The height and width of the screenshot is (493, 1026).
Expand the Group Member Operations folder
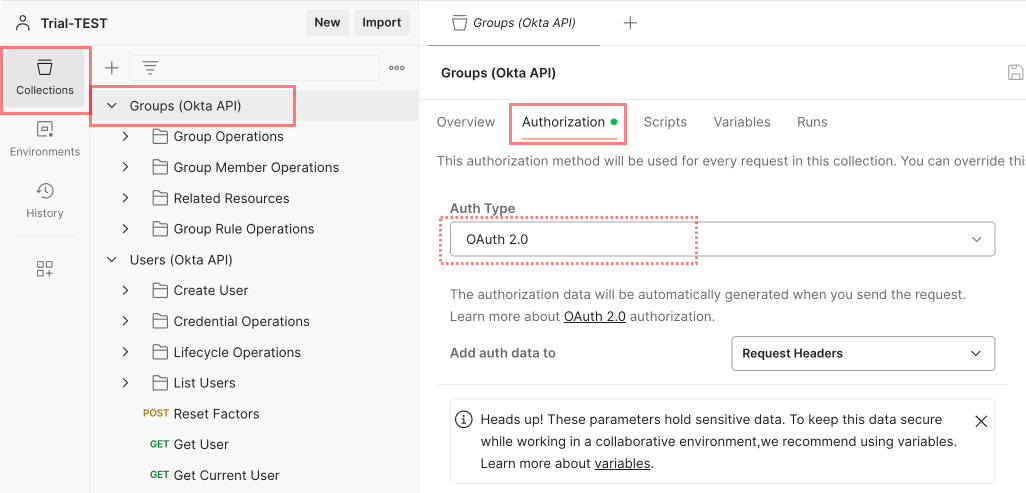tap(125, 167)
